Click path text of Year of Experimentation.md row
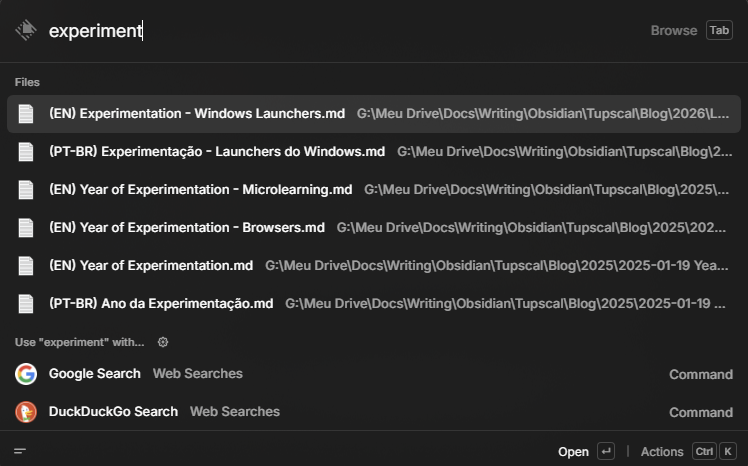This screenshot has height=466, width=748. tap(497, 266)
